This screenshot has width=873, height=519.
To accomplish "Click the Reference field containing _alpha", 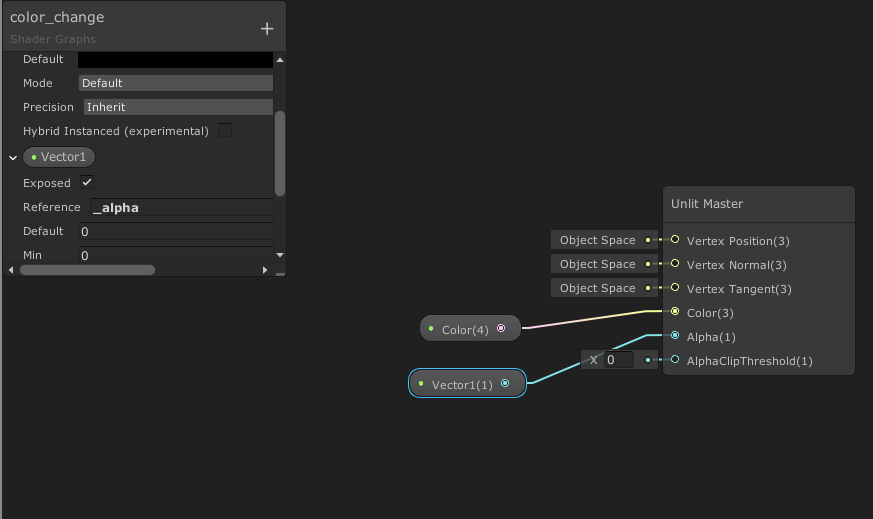I will (182, 207).
